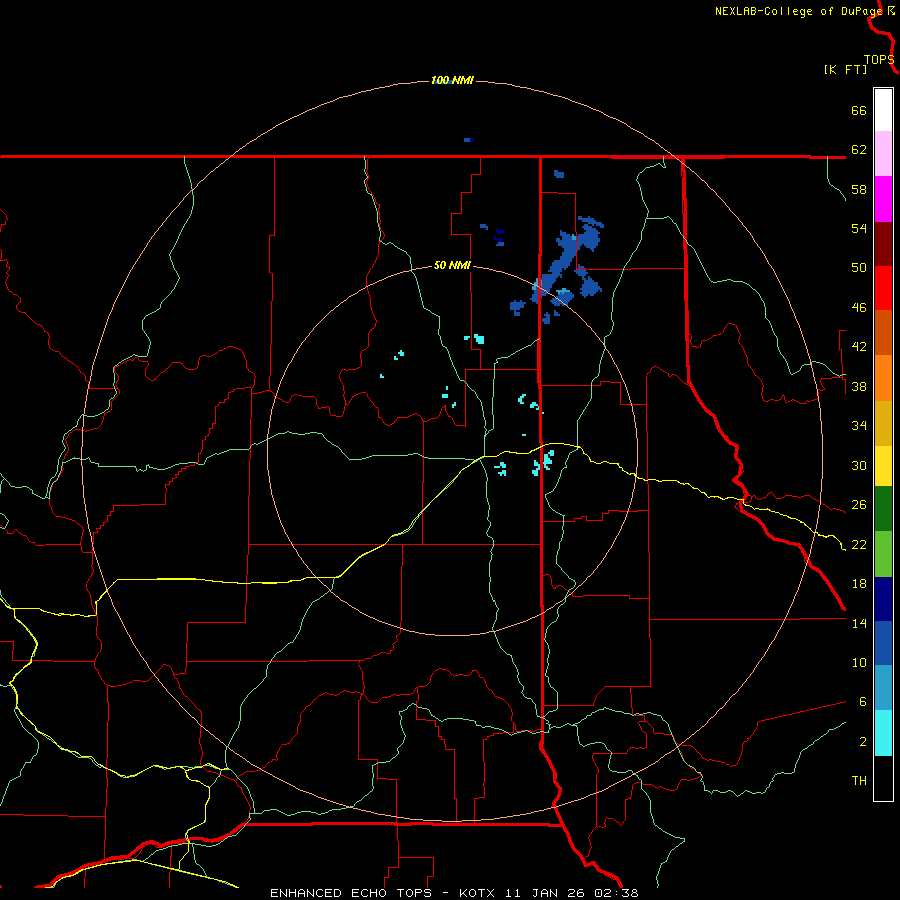Click the legend value "2"

tap(862, 742)
